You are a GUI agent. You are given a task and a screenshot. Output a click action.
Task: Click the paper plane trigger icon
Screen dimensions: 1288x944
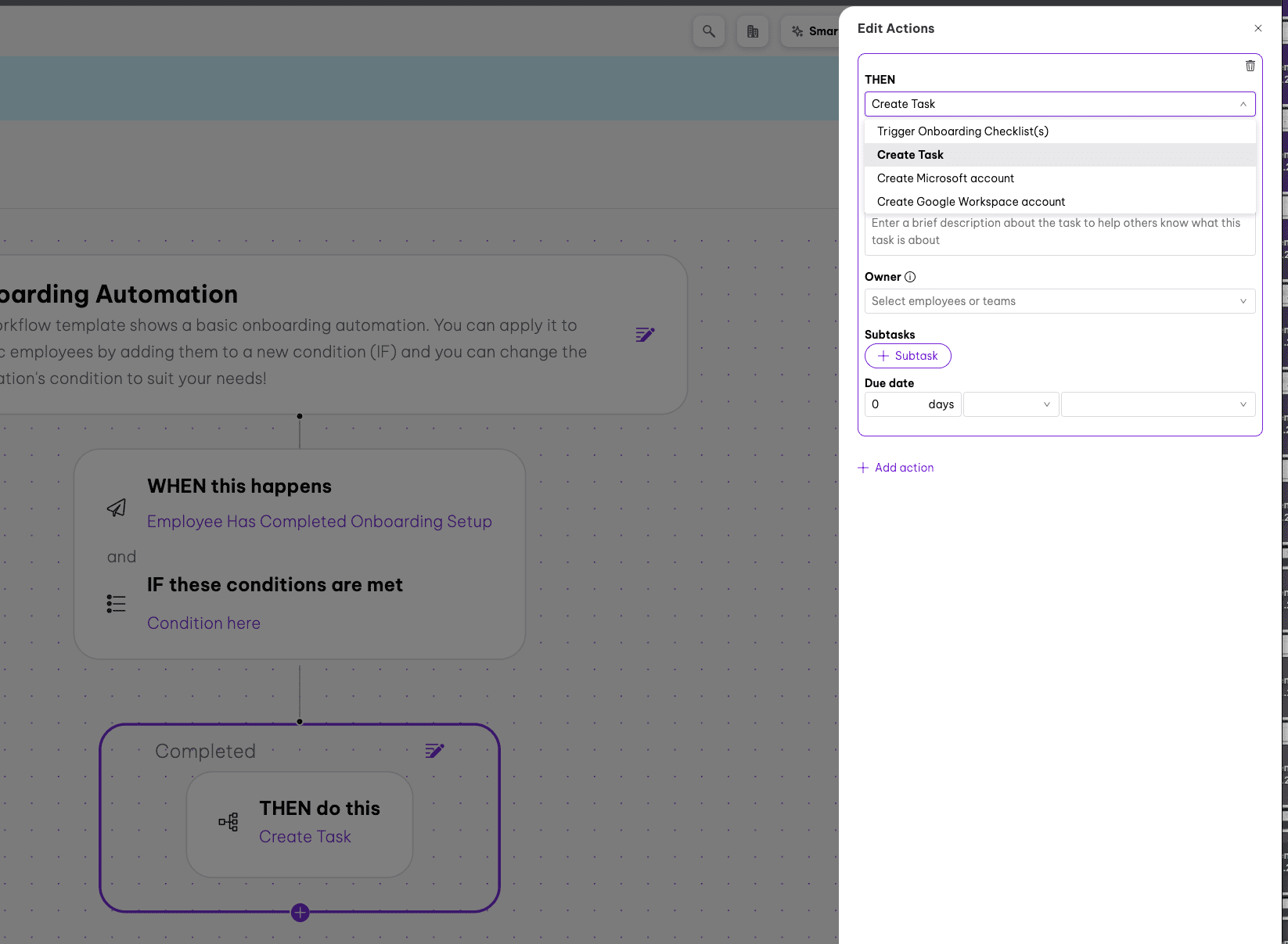(x=117, y=508)
